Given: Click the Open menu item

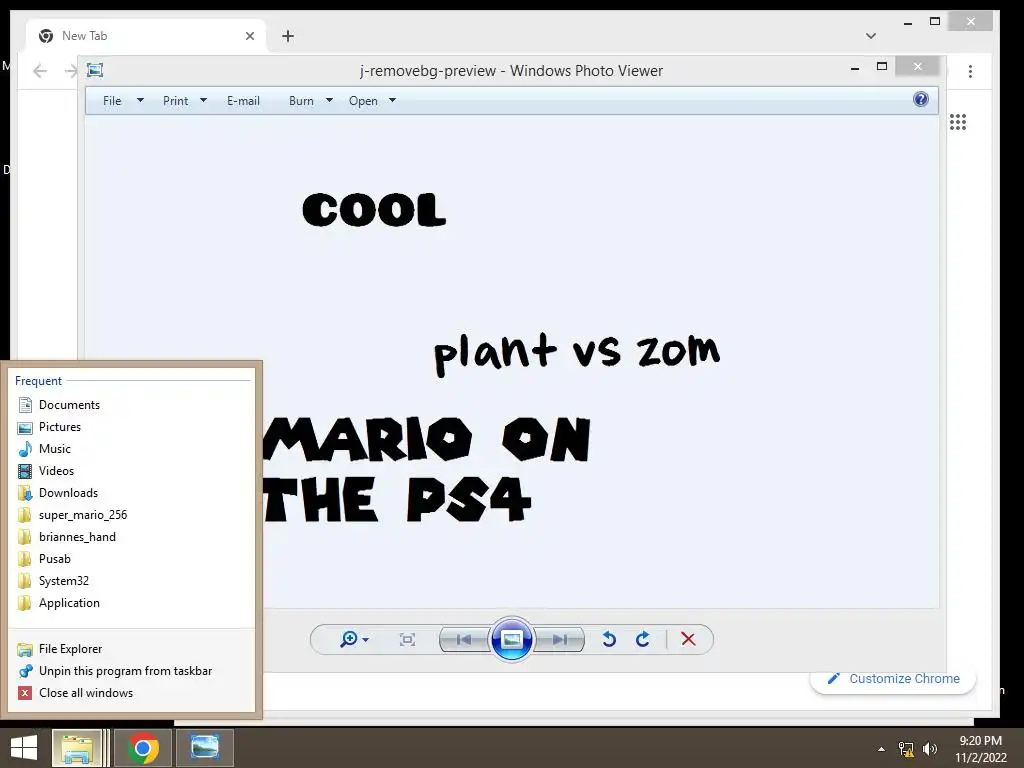Looking at the screenshot, I should [x=363, y=101].
